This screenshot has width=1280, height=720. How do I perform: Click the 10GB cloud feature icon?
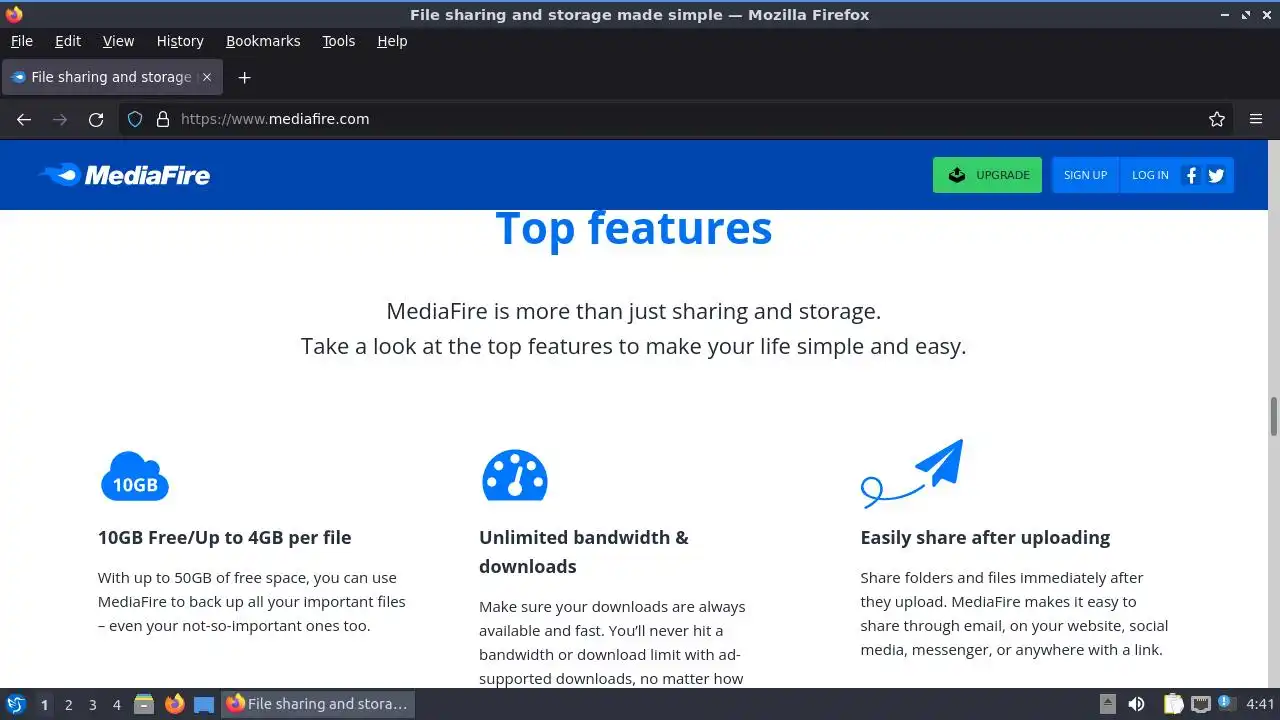coord(135,475)
